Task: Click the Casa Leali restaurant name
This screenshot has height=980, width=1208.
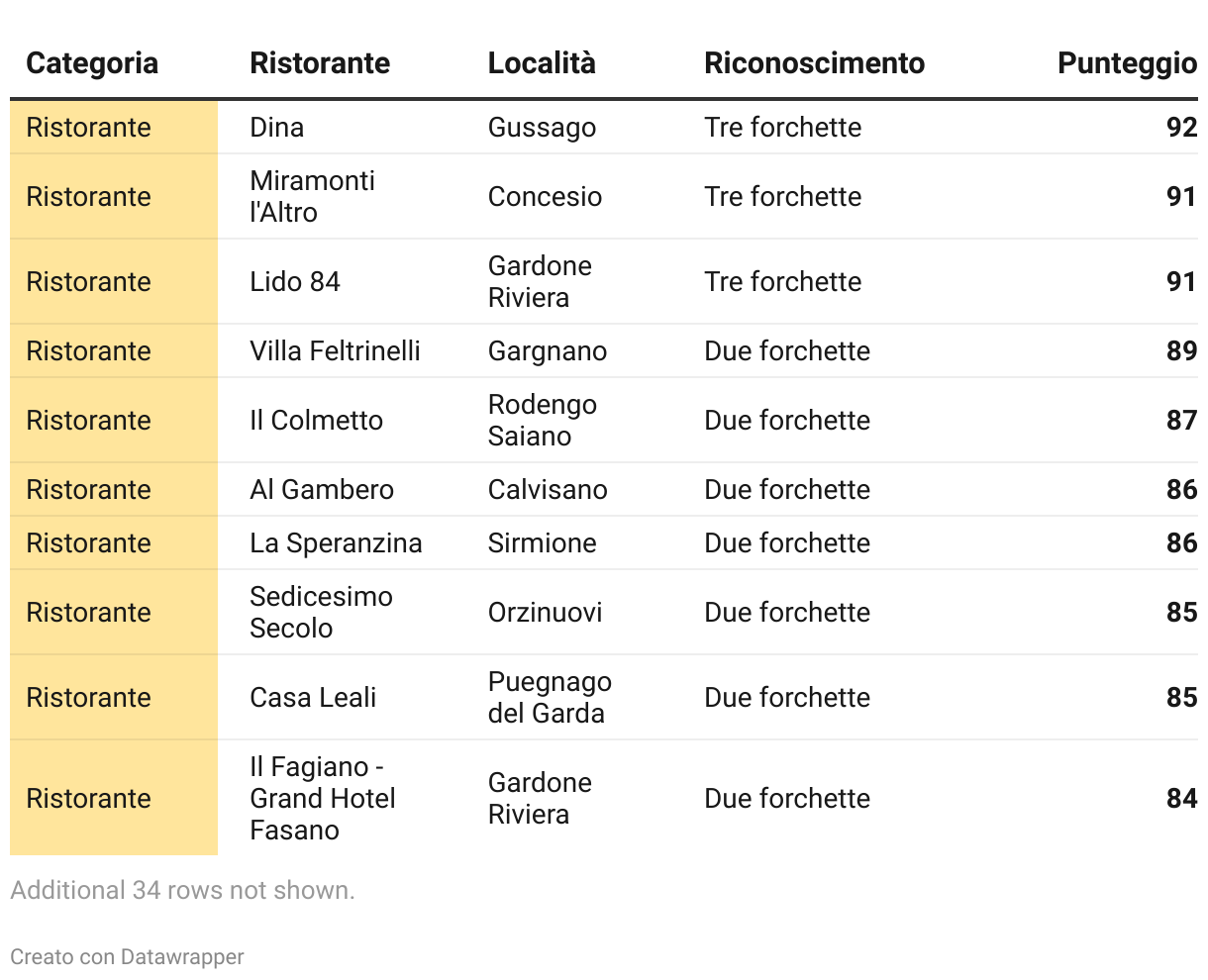Action: point(313,698)
